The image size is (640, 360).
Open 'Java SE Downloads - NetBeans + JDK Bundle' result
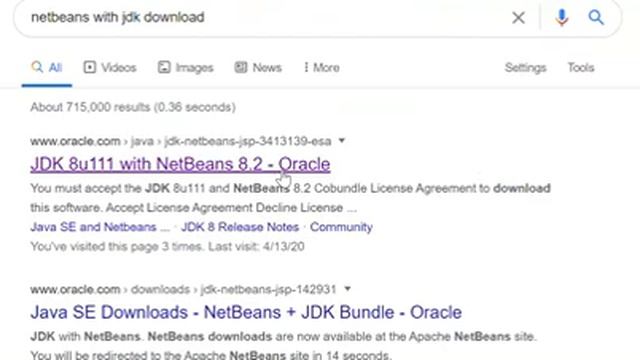point(246,312)
